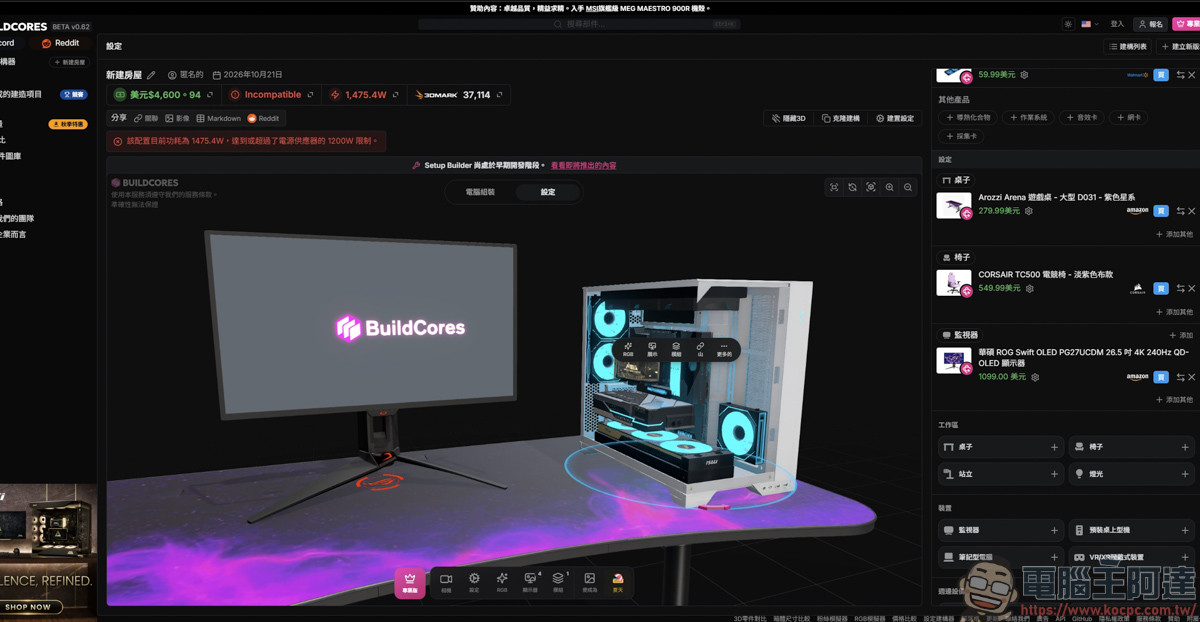This screenshot has height=622, width=1200.
Task: Add 音效卡 sound card product
Action: [1082, 117]
